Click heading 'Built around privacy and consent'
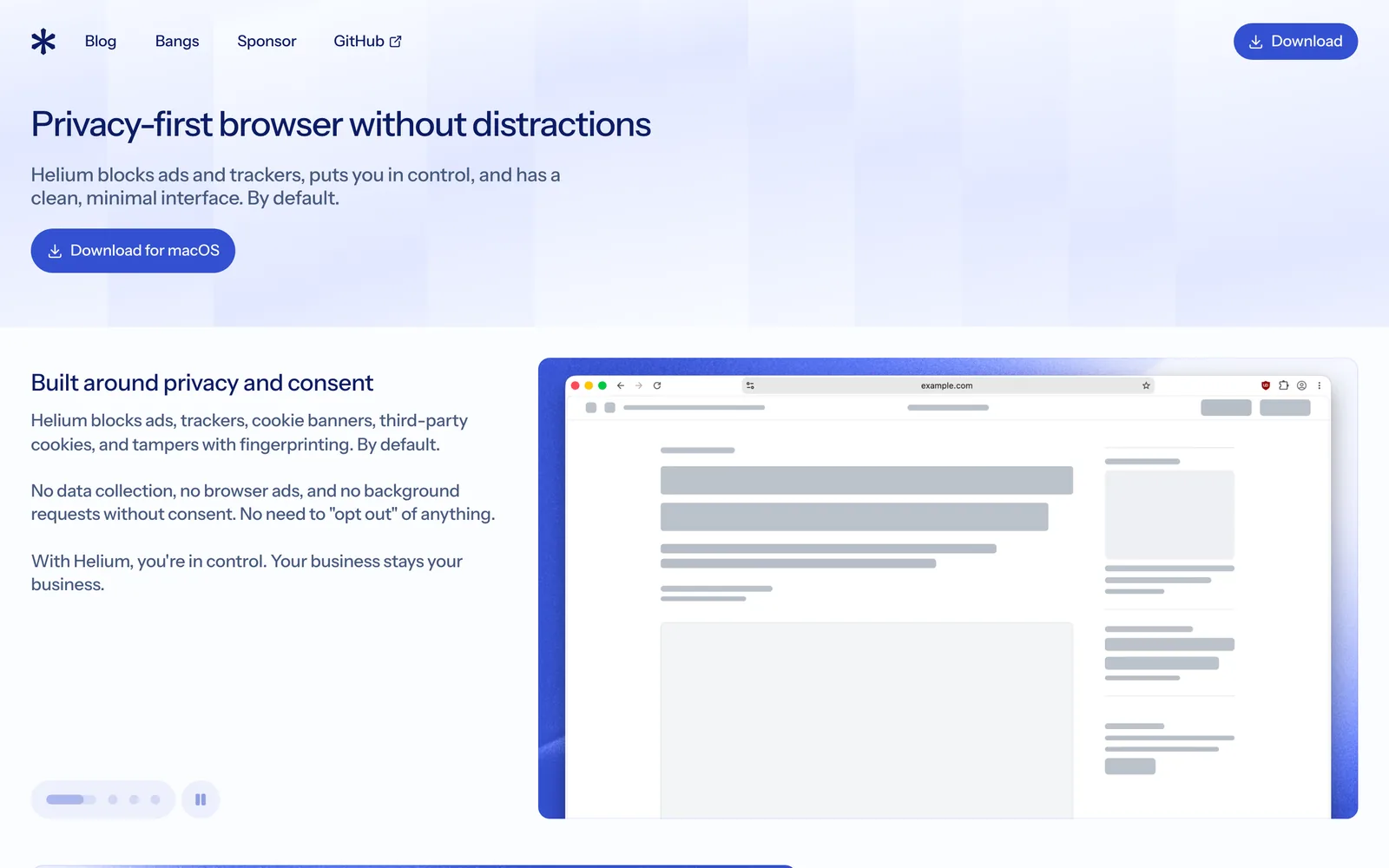1389x868 pixels. coord(202,383)
